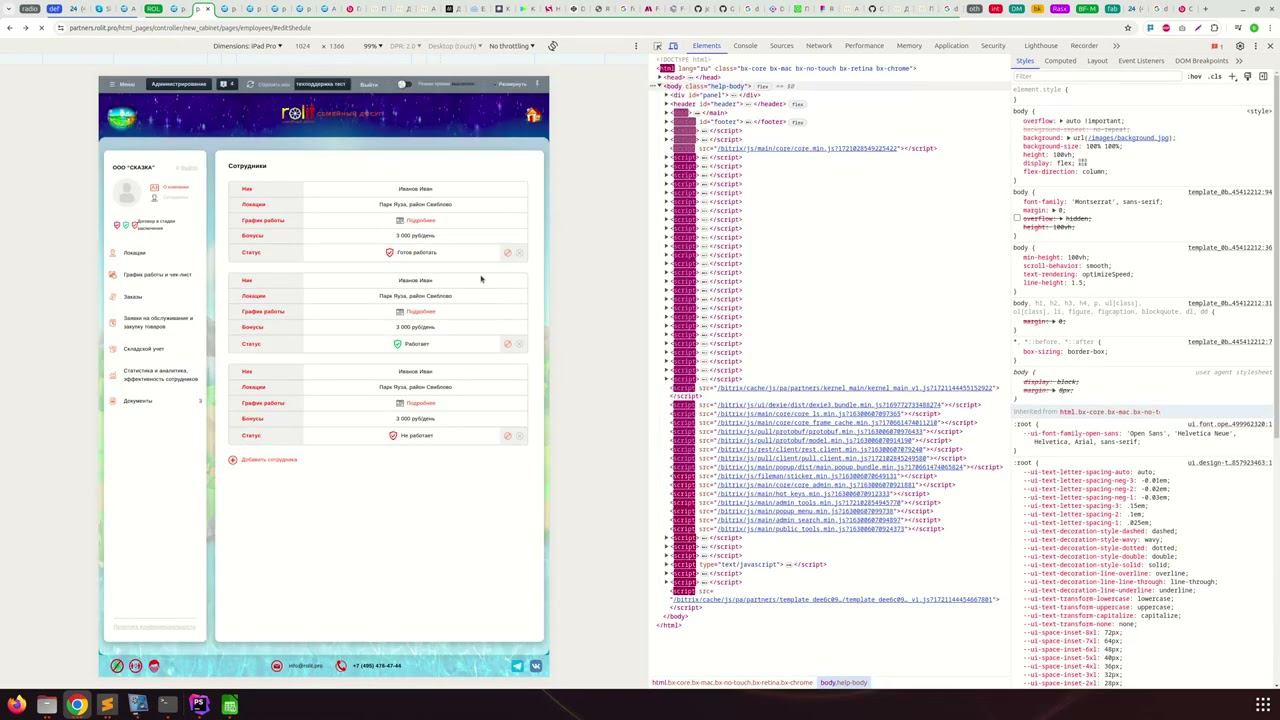Open Sublime Text from the dock
The image size is (1280, 720).
107,705
